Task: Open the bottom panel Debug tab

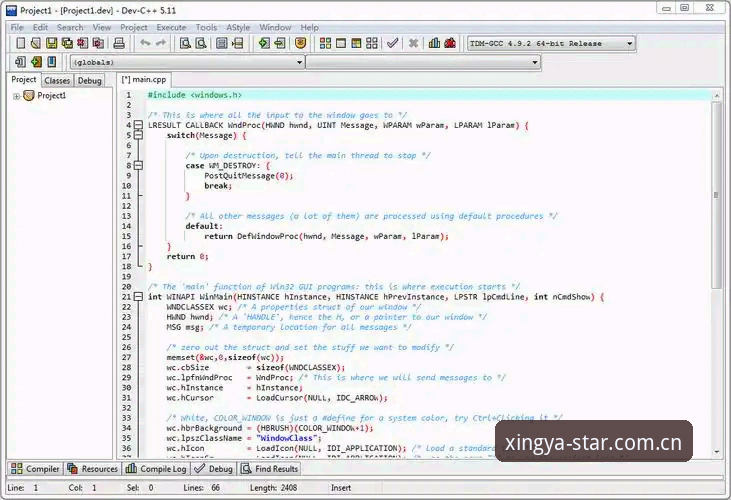Action: (x=214, y=469)
